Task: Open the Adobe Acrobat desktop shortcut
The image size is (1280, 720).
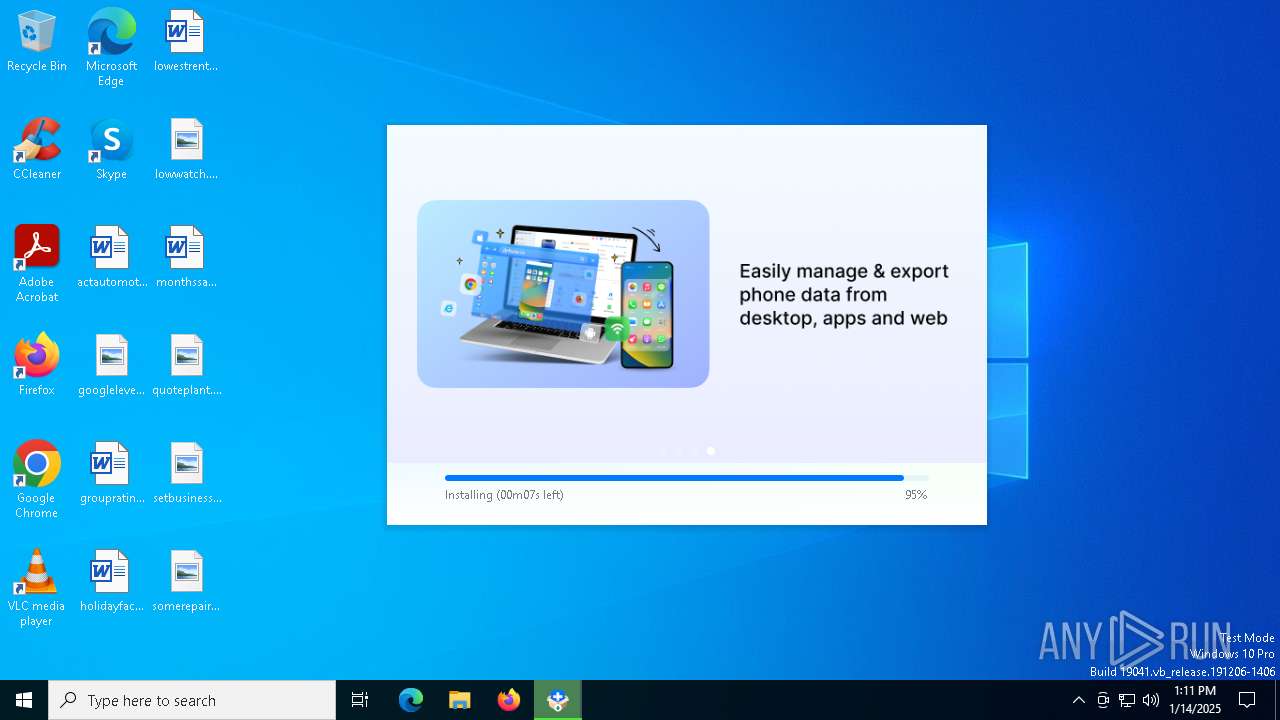Action: tap(37, 264)
